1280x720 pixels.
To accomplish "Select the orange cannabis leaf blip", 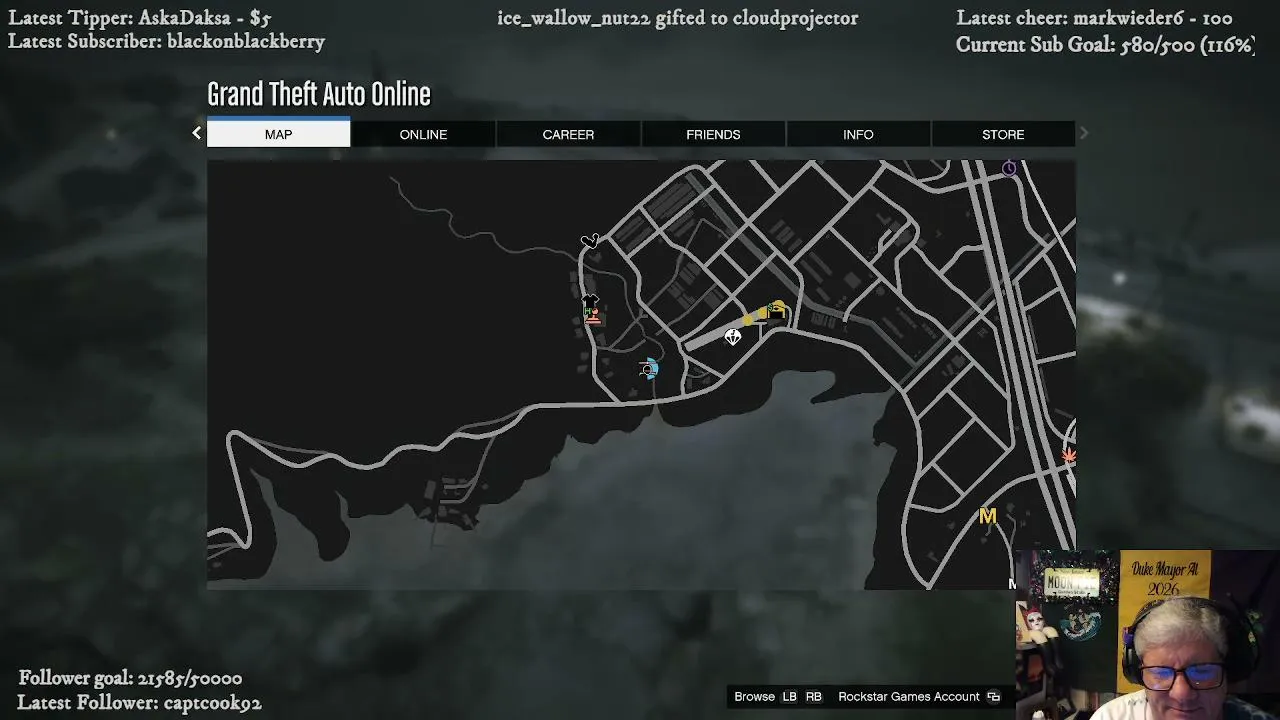I will tap(1068, 455).
